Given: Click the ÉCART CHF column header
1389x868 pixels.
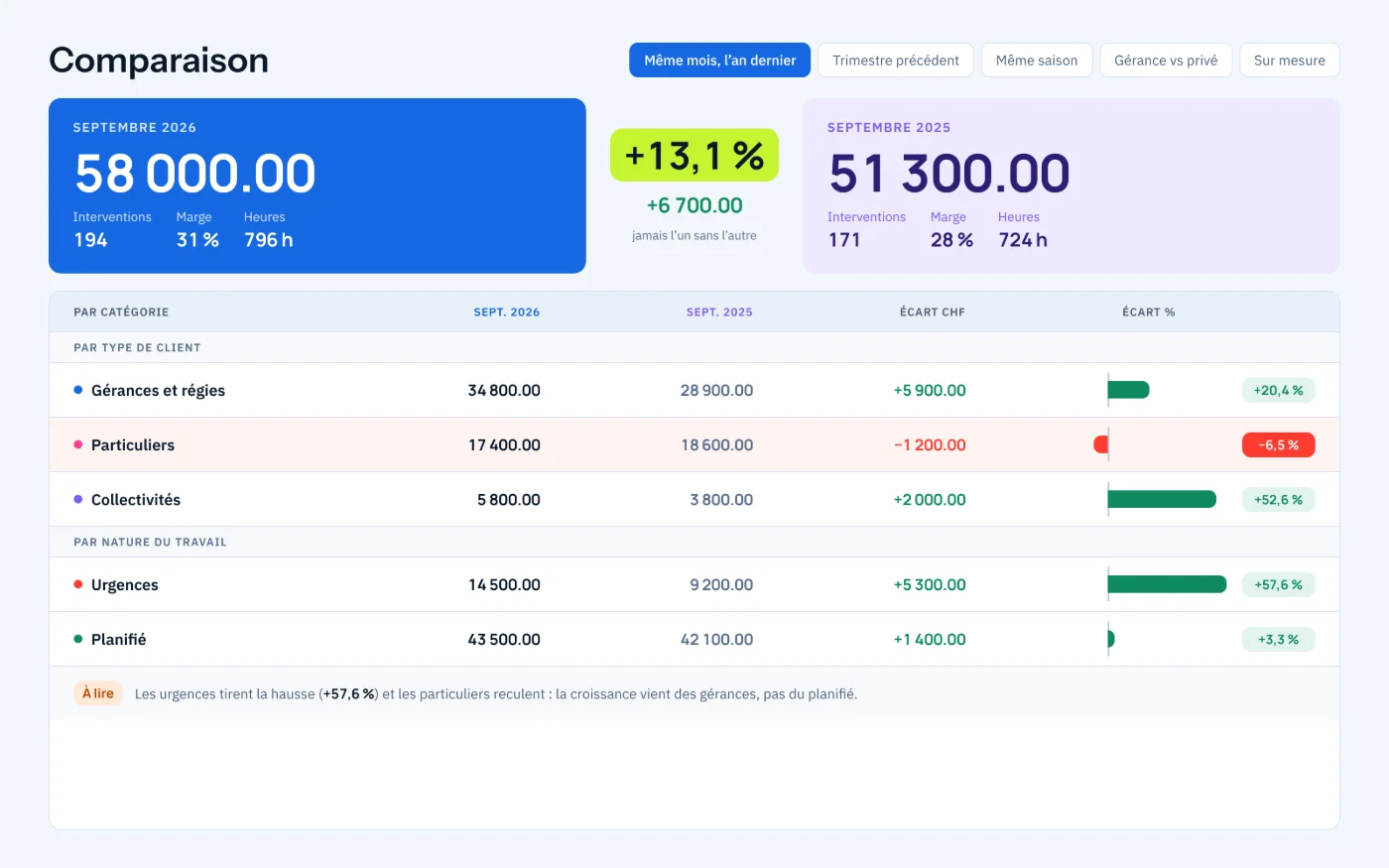Looking at the screenshot, I should 933,311.
